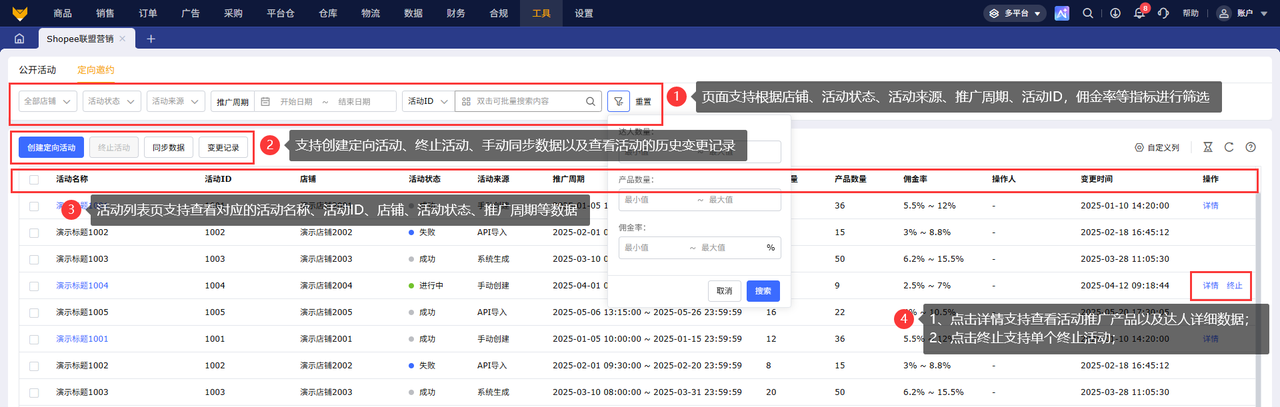1280x407 pixels.
Task: Click 佣金率 最小值 input in filter popup
Action: [x=650, y=247]
